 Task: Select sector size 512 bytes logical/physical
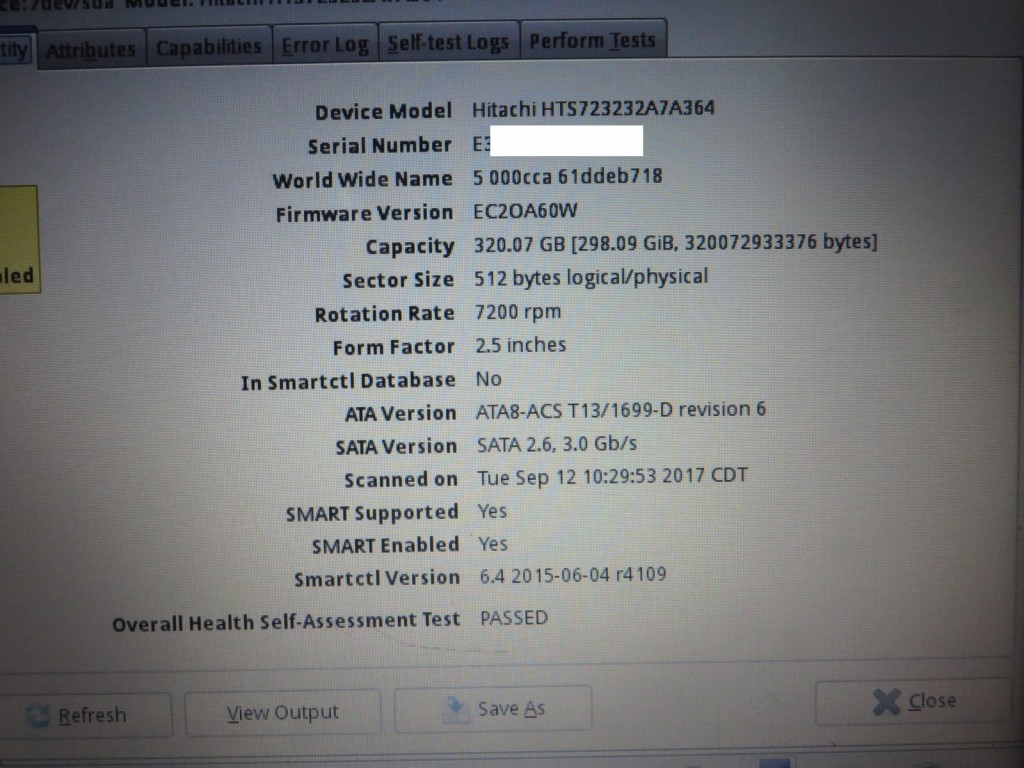[590, 278]
